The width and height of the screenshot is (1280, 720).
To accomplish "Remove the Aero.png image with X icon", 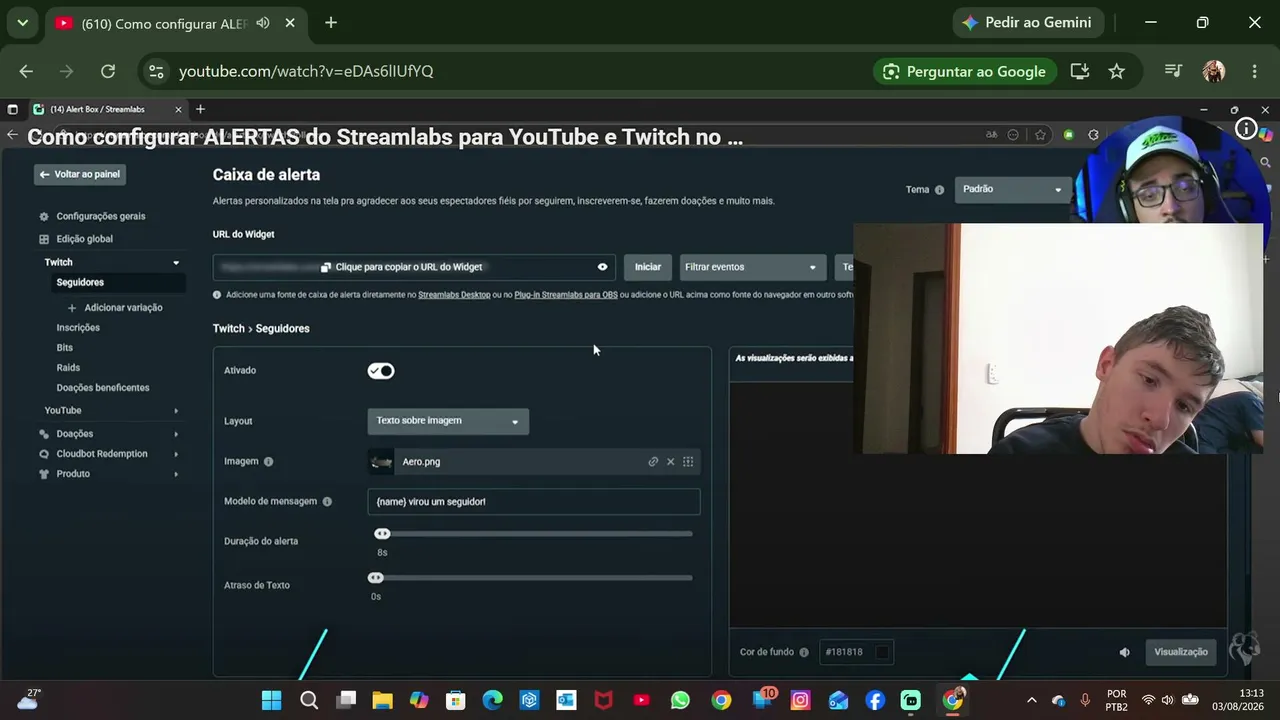I will pos(671,462).
